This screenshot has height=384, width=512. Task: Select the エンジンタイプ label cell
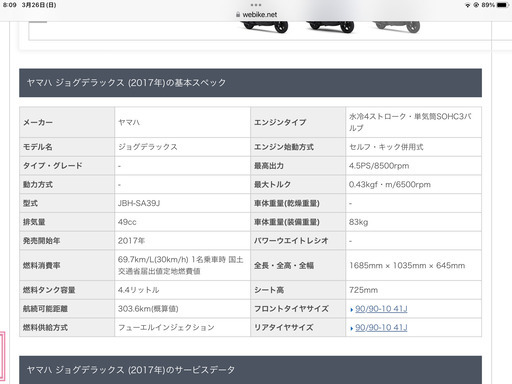(298, 122)
